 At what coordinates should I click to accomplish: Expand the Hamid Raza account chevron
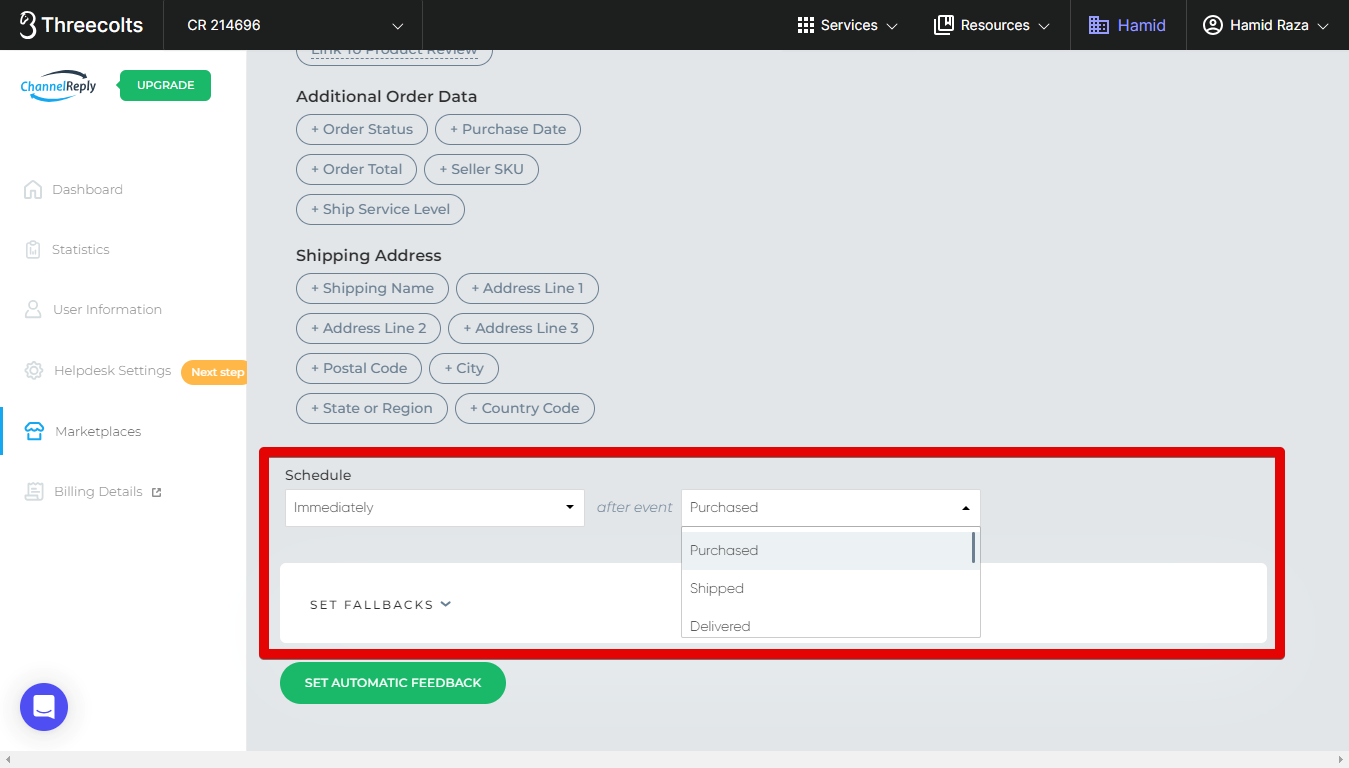[1323, 26]
